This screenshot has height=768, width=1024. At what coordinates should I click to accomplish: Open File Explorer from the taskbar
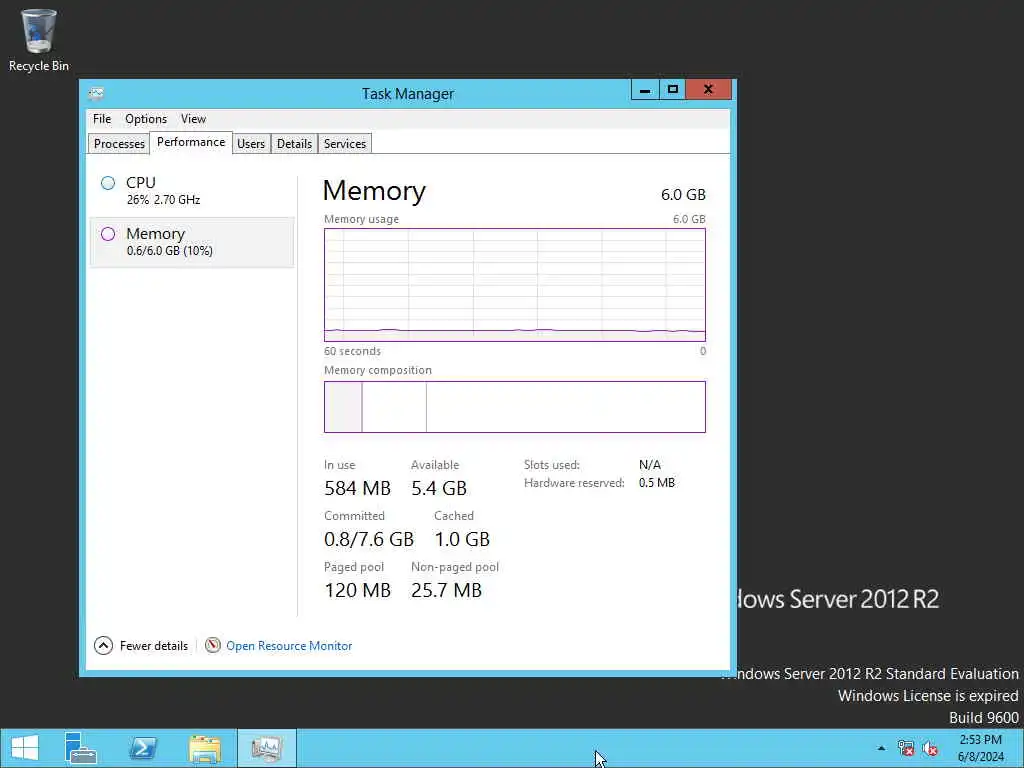(205, 748)
